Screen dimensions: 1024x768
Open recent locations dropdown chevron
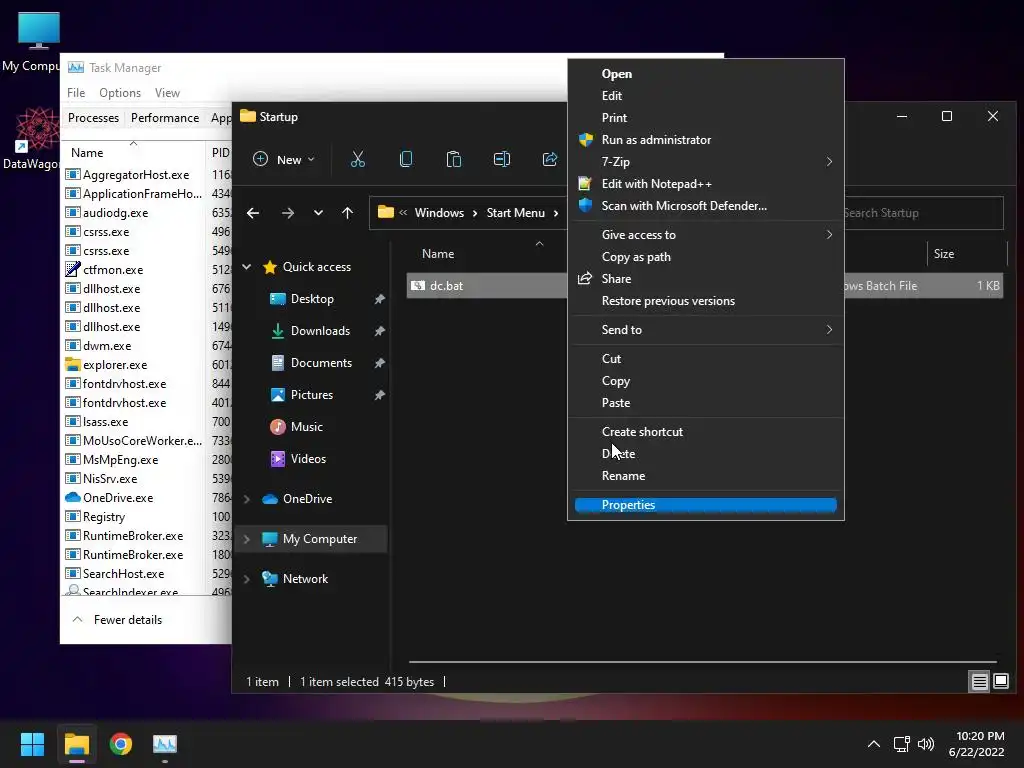pos(318,213)
